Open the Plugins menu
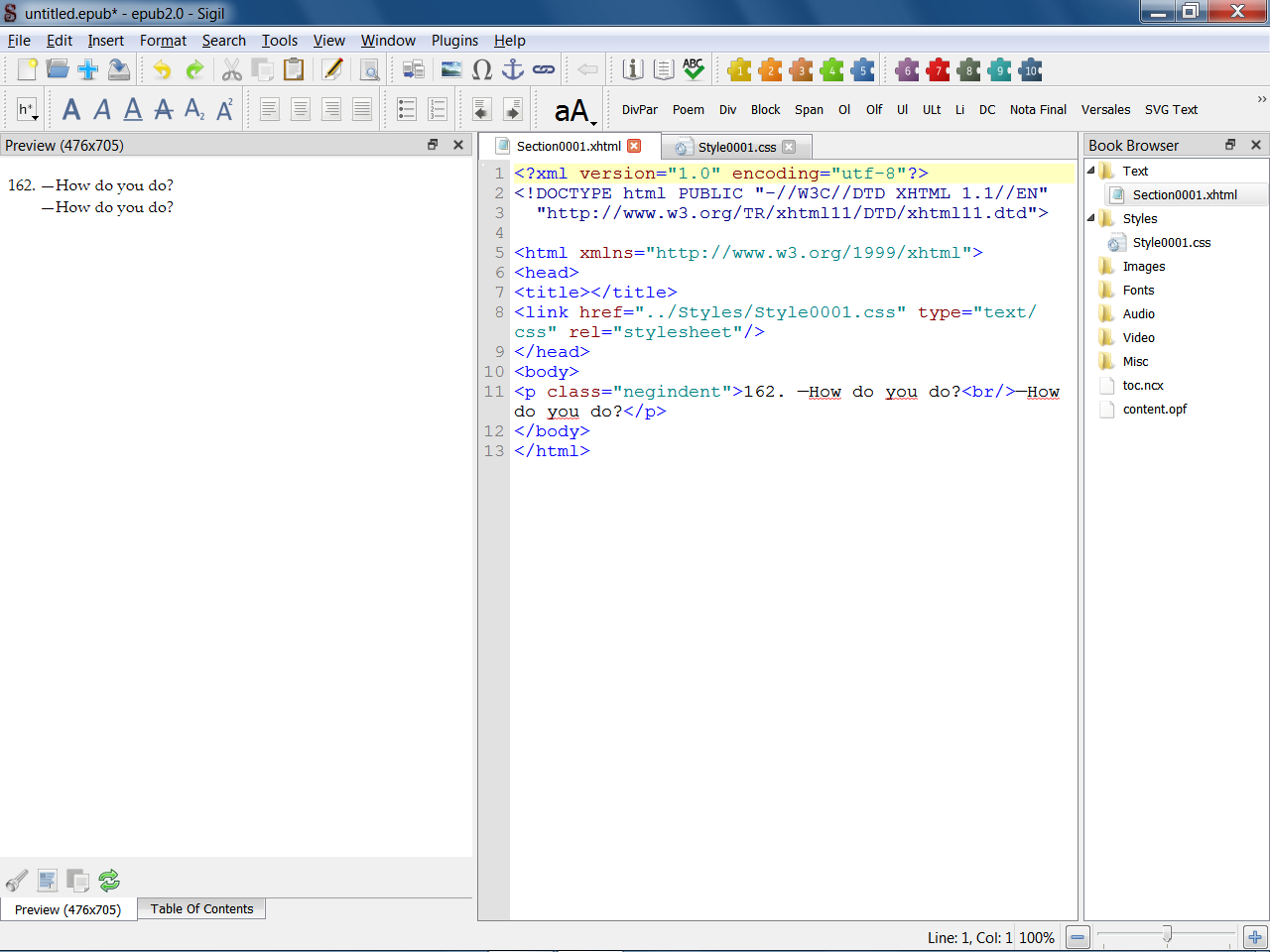The image size is (1270, 952). click(454, 41)
